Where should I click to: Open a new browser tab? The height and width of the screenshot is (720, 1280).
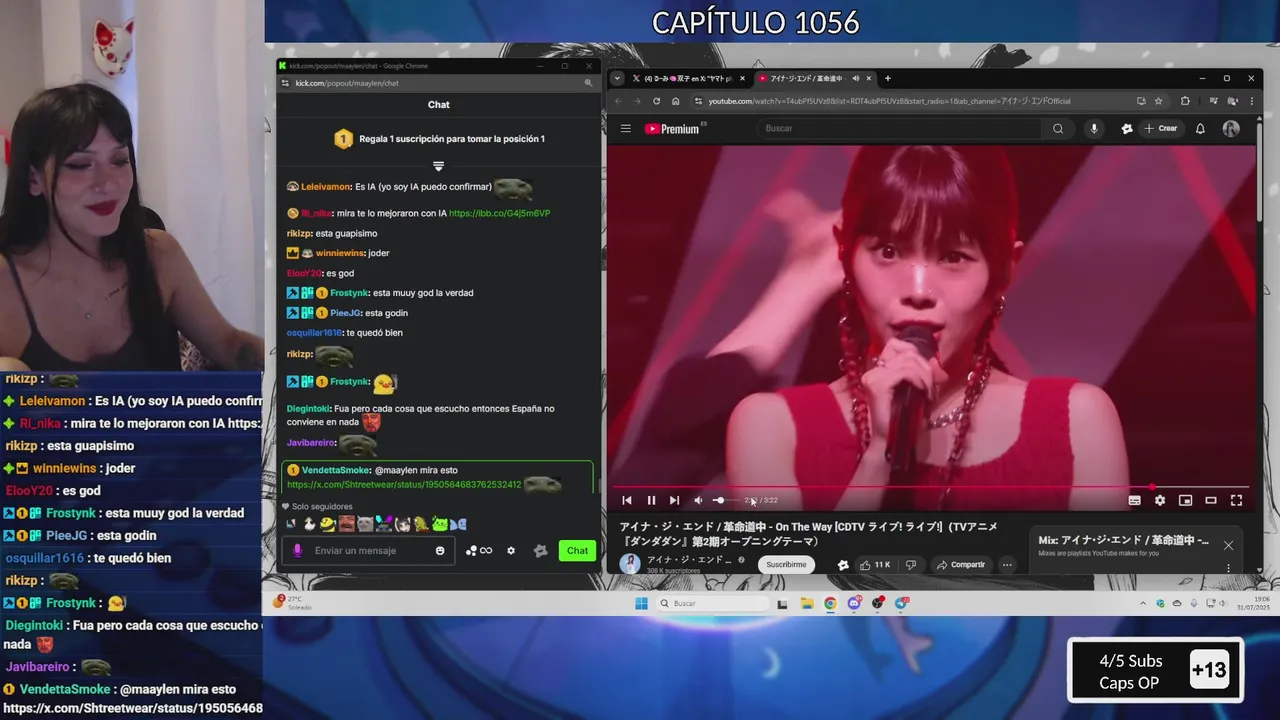(887, 78)
